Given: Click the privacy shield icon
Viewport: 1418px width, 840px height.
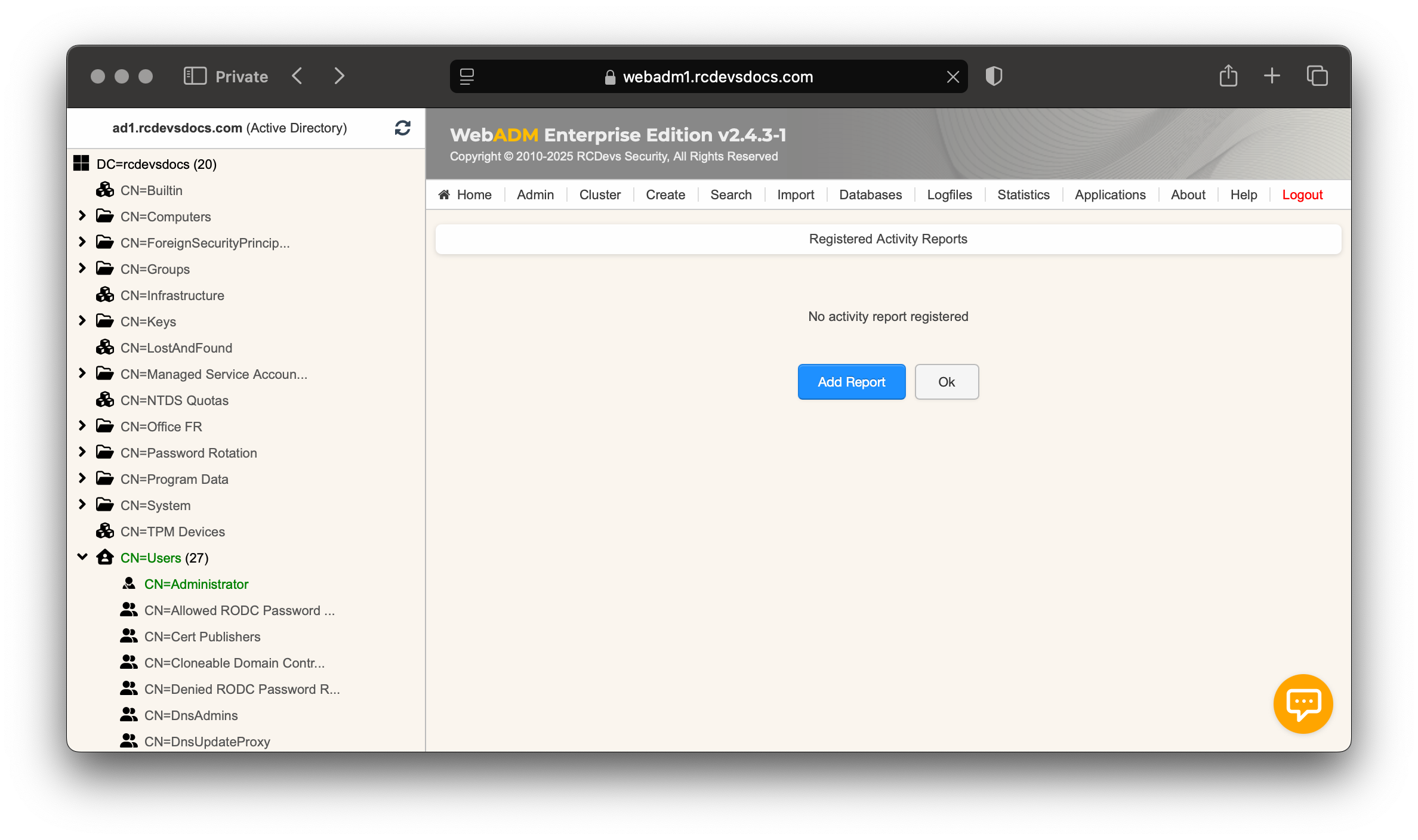Looking at the screenshot, I should (x=994, y=76).
